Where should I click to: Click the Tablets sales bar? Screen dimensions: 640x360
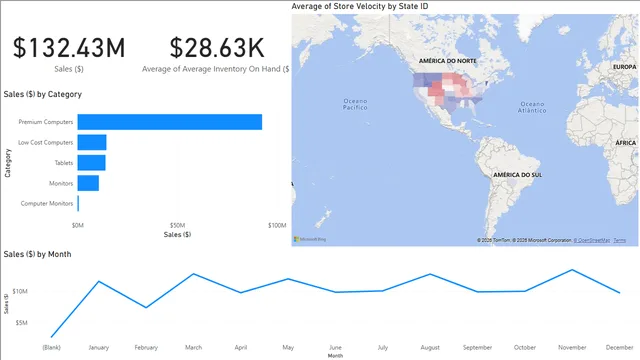(x=91, y=163)
